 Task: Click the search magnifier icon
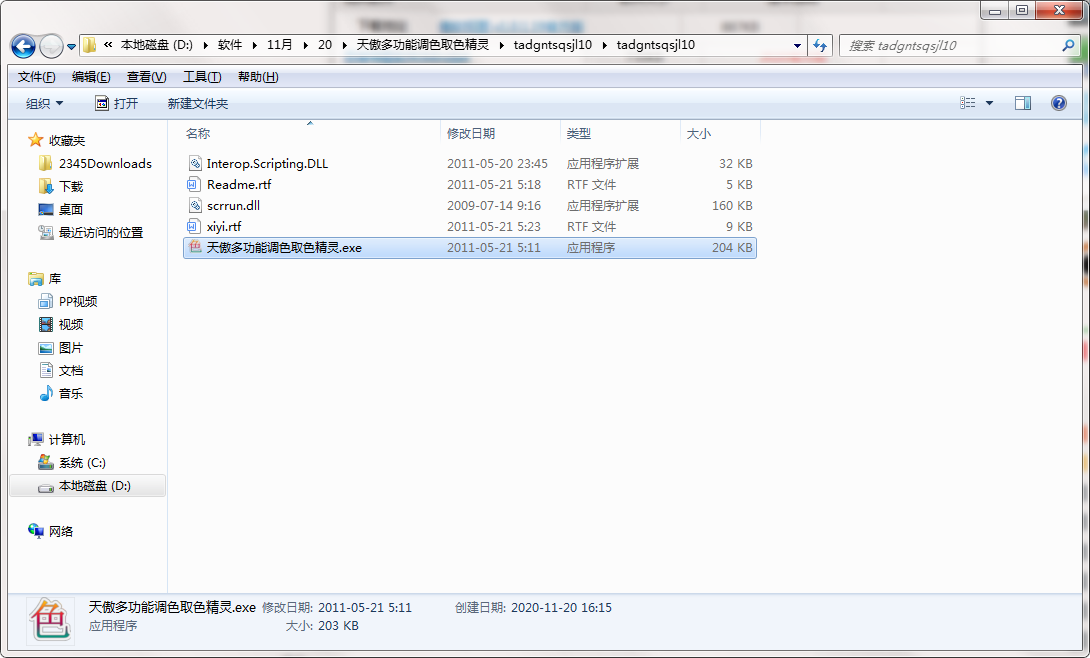1068,46
